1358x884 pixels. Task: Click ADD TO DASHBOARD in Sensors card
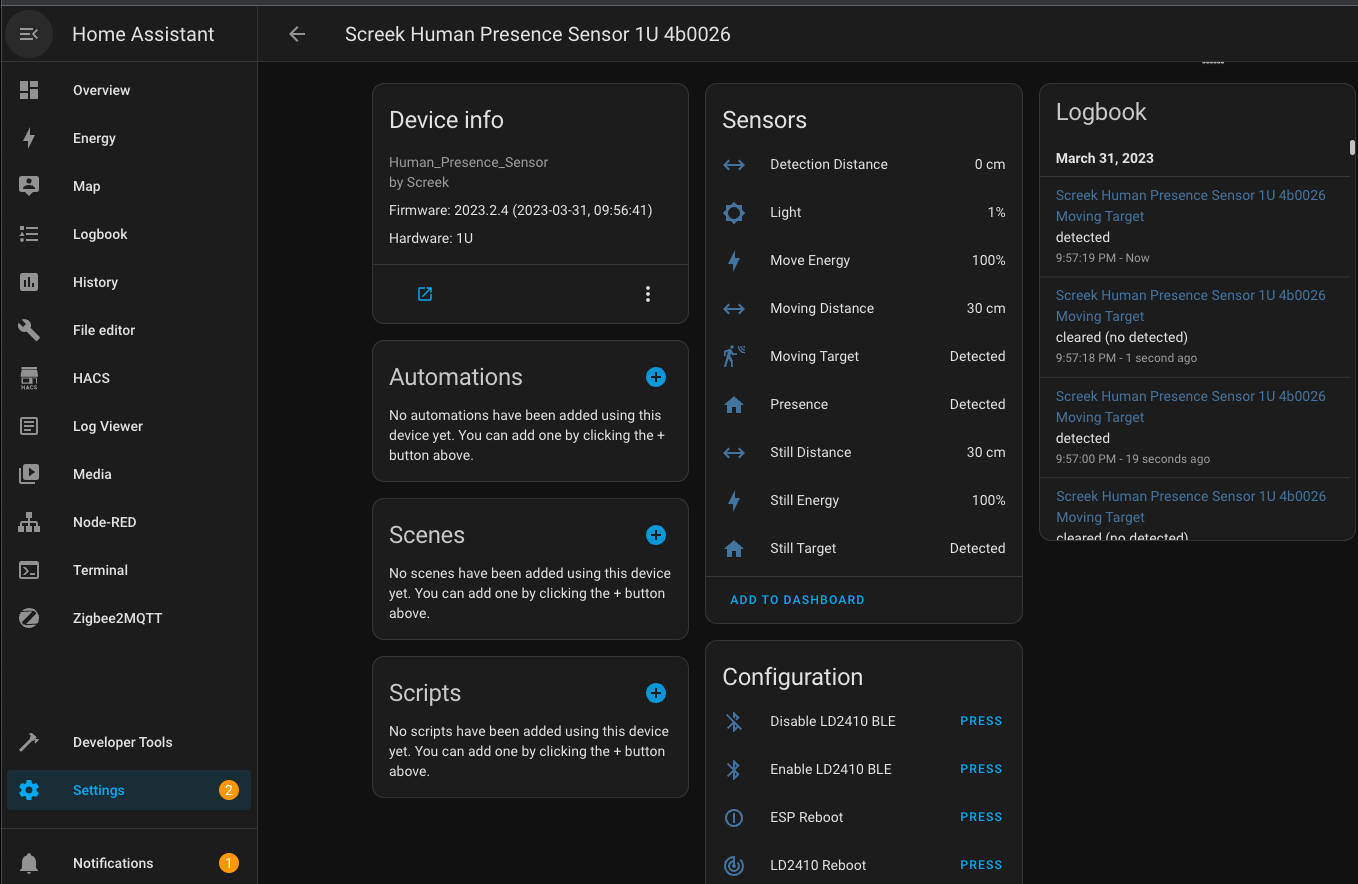[797, 600]
